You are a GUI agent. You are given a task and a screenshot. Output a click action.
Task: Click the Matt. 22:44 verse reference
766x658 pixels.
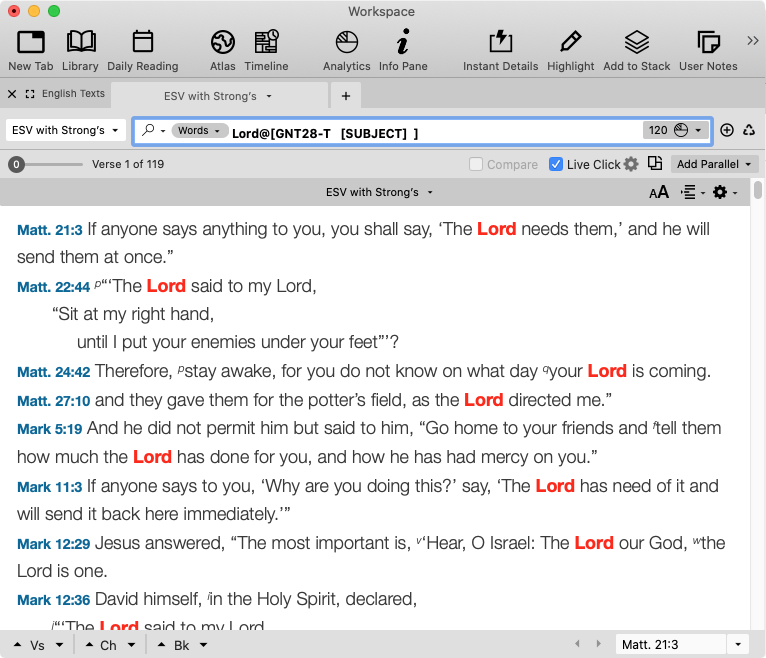click(x=52, y=287)
